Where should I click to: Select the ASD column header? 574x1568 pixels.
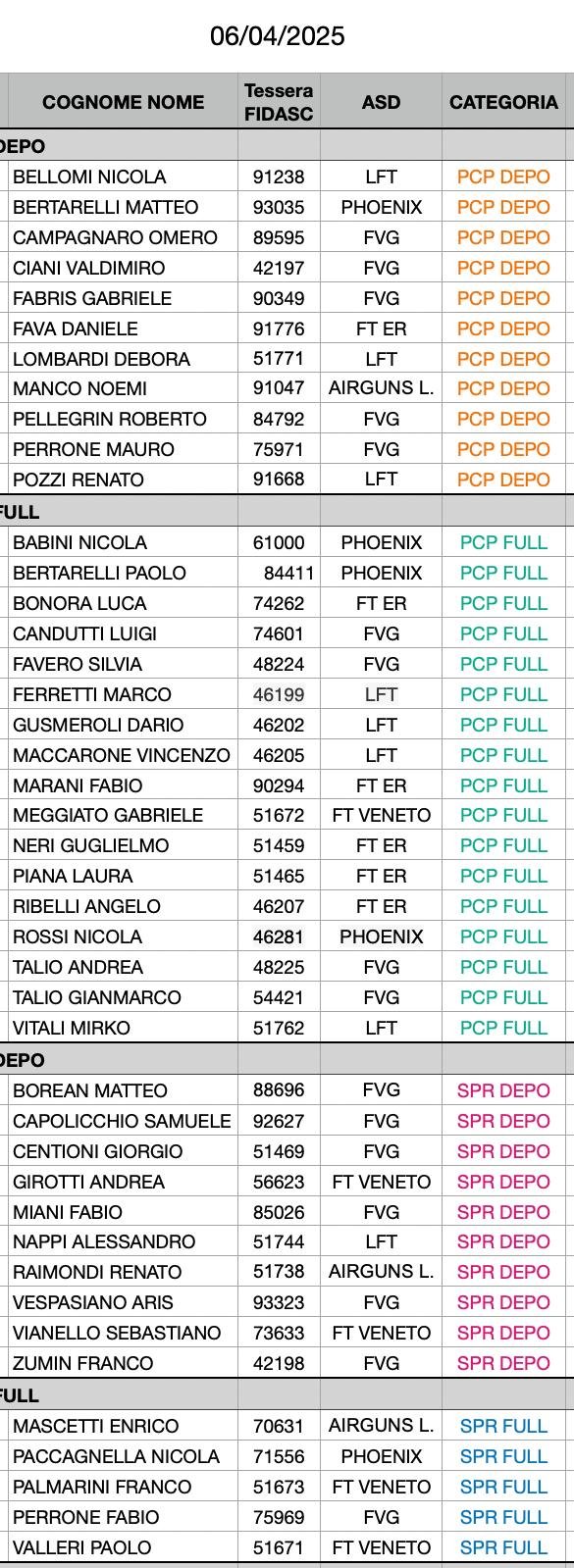point(381,102)
